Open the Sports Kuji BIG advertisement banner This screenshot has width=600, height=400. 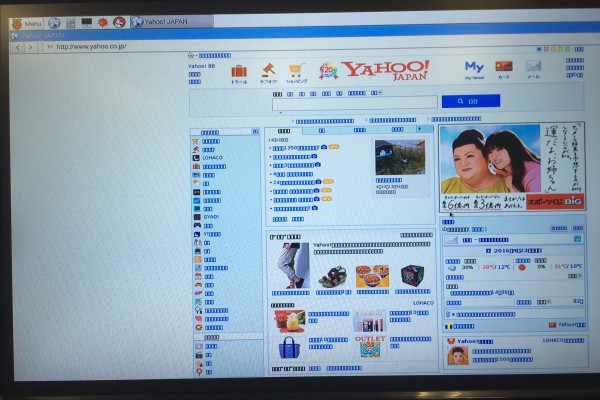[512, 167]
